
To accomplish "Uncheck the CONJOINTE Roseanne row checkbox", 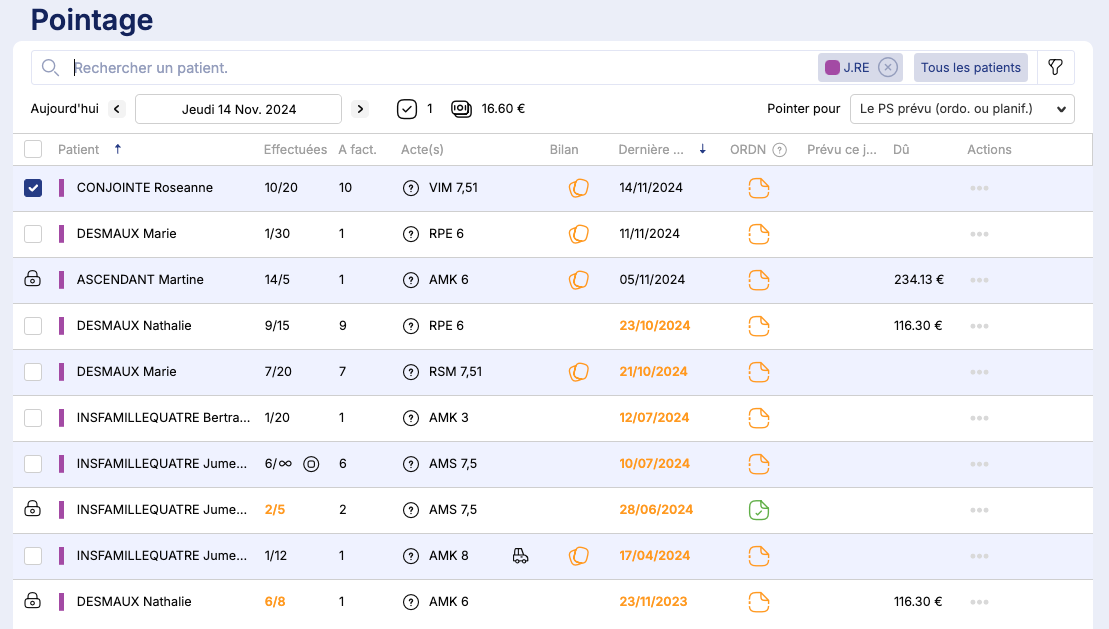I will [33, 188].
